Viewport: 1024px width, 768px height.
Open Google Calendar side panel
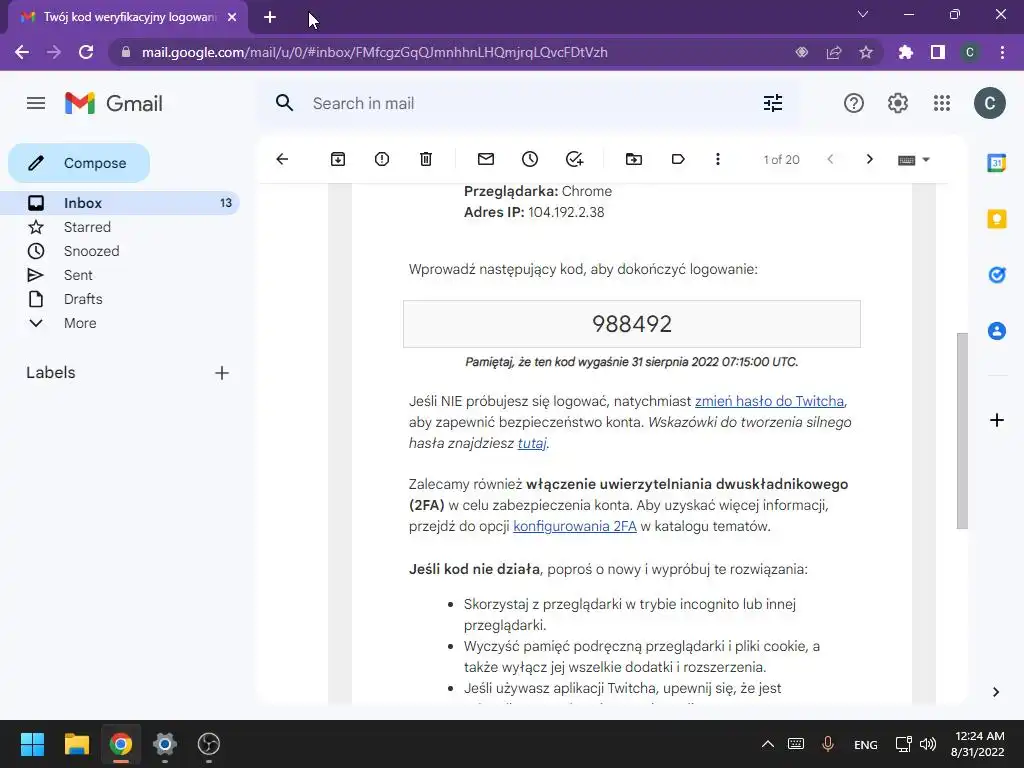997,163
